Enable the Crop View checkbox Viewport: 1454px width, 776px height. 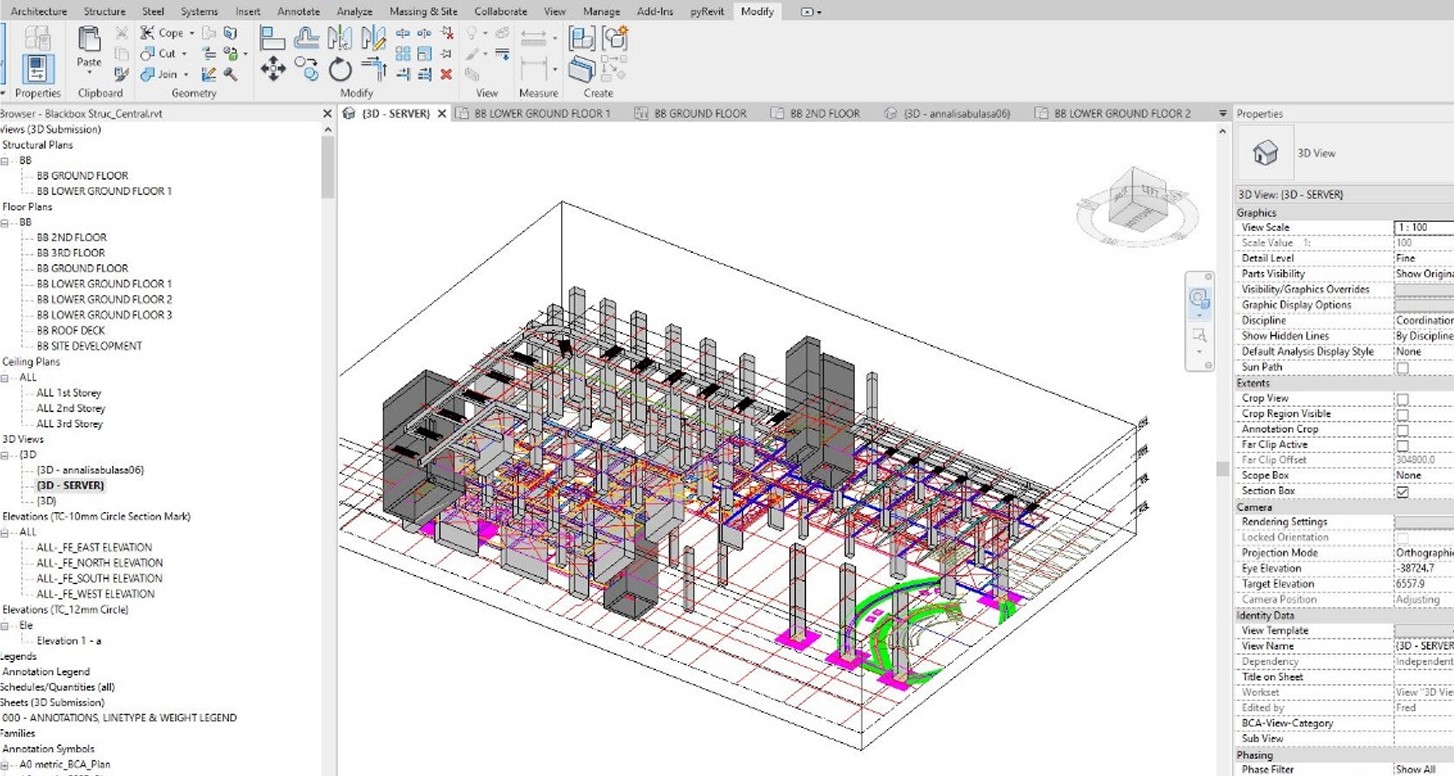pos(1402,399)
